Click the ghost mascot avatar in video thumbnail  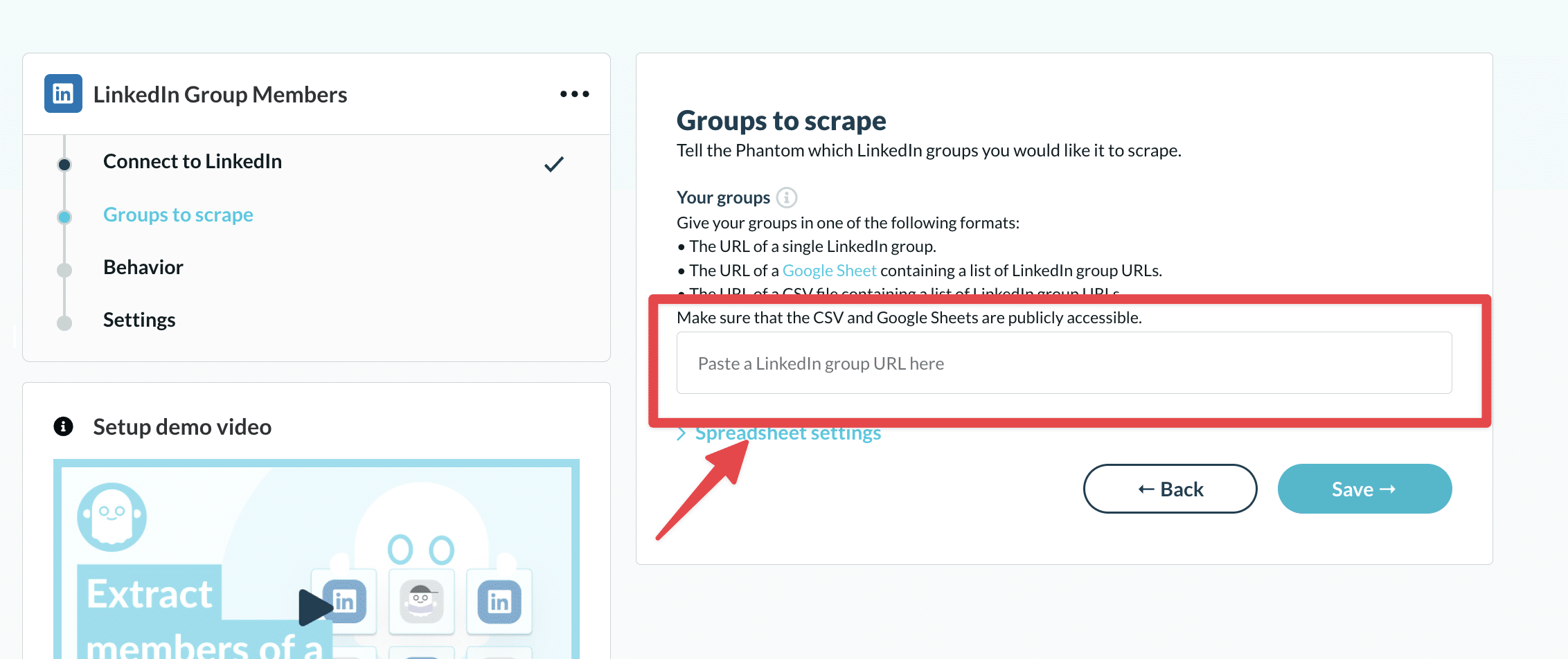112,516
